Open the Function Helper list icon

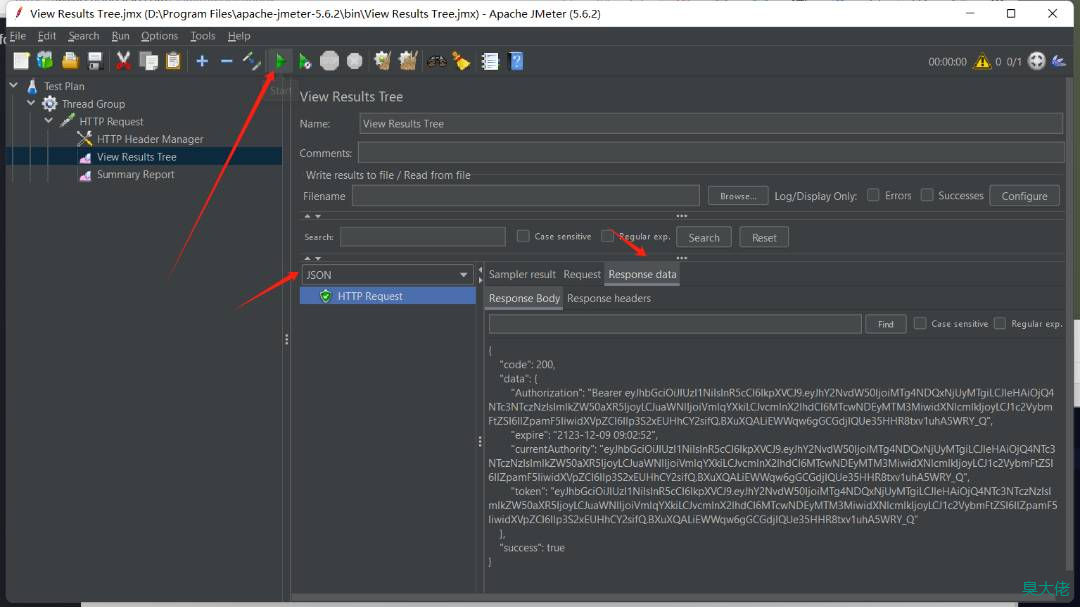(x=490, y=61)
